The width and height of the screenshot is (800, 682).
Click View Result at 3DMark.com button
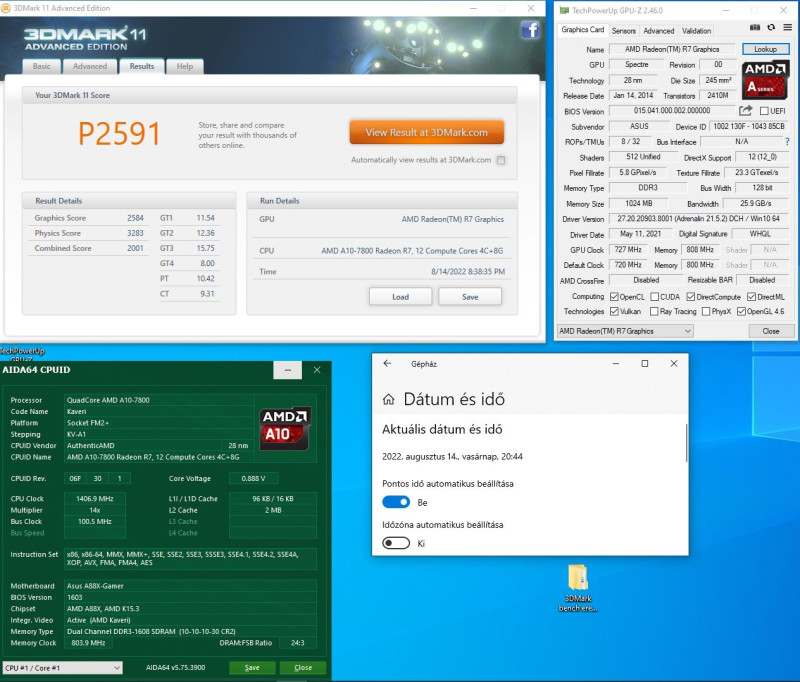point(427,132)
